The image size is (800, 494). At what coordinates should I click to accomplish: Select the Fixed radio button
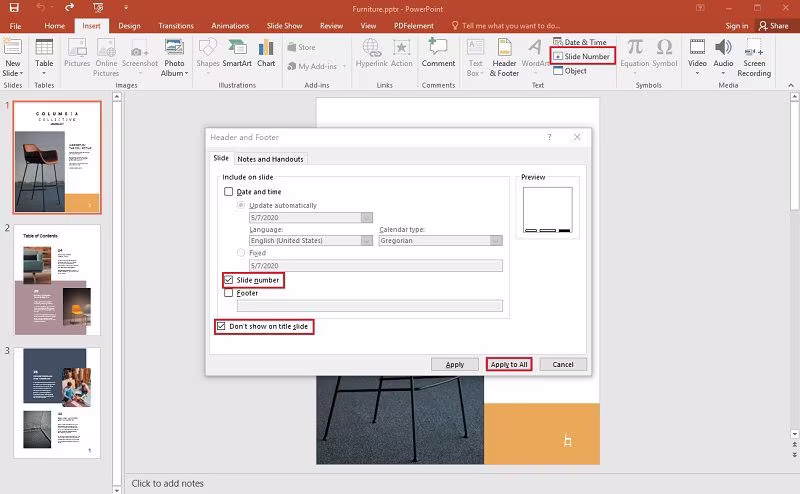[x=241, y=252]
